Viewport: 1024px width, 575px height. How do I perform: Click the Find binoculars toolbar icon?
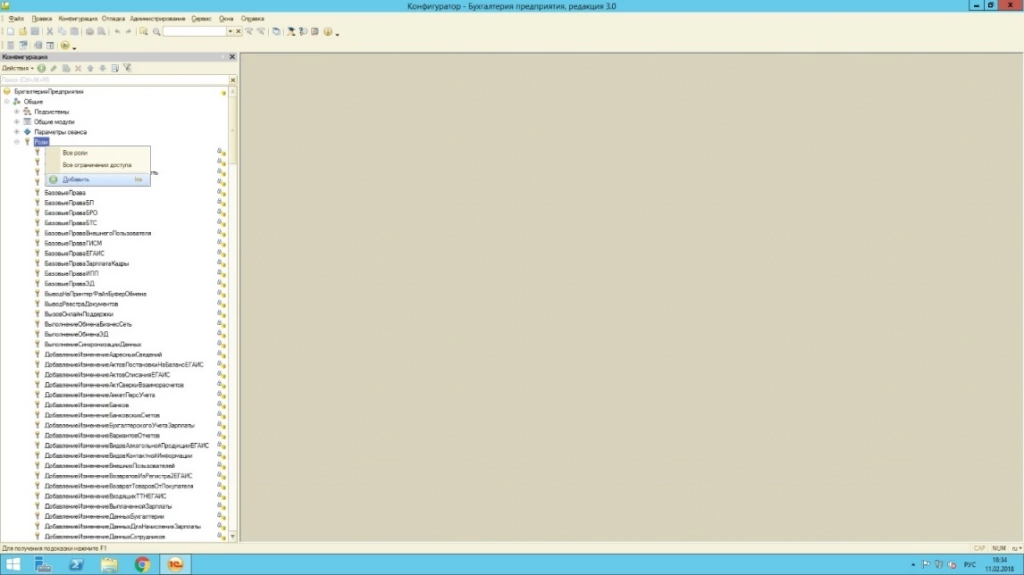(144, 31)
